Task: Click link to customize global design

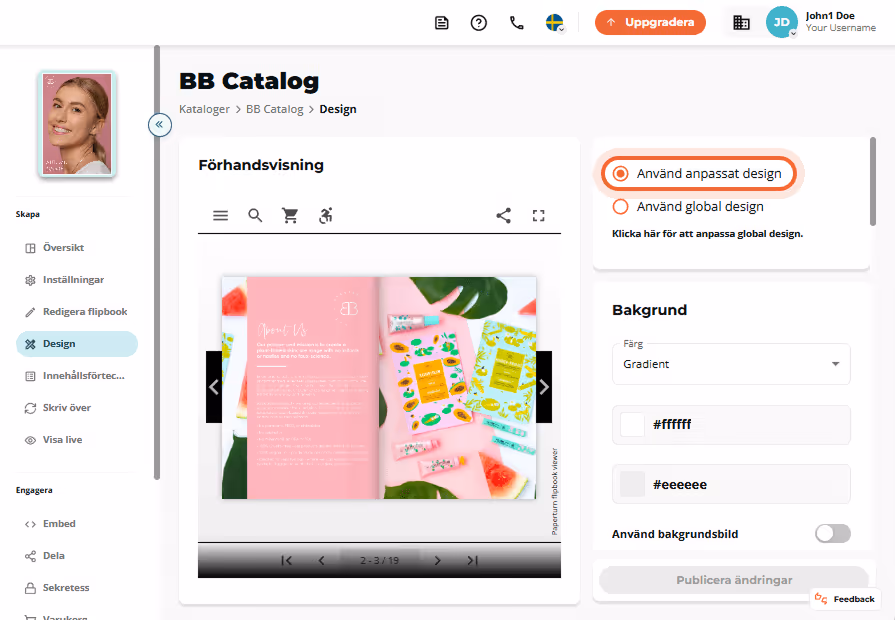Action: pyautogui.click(x=707, y=233)
